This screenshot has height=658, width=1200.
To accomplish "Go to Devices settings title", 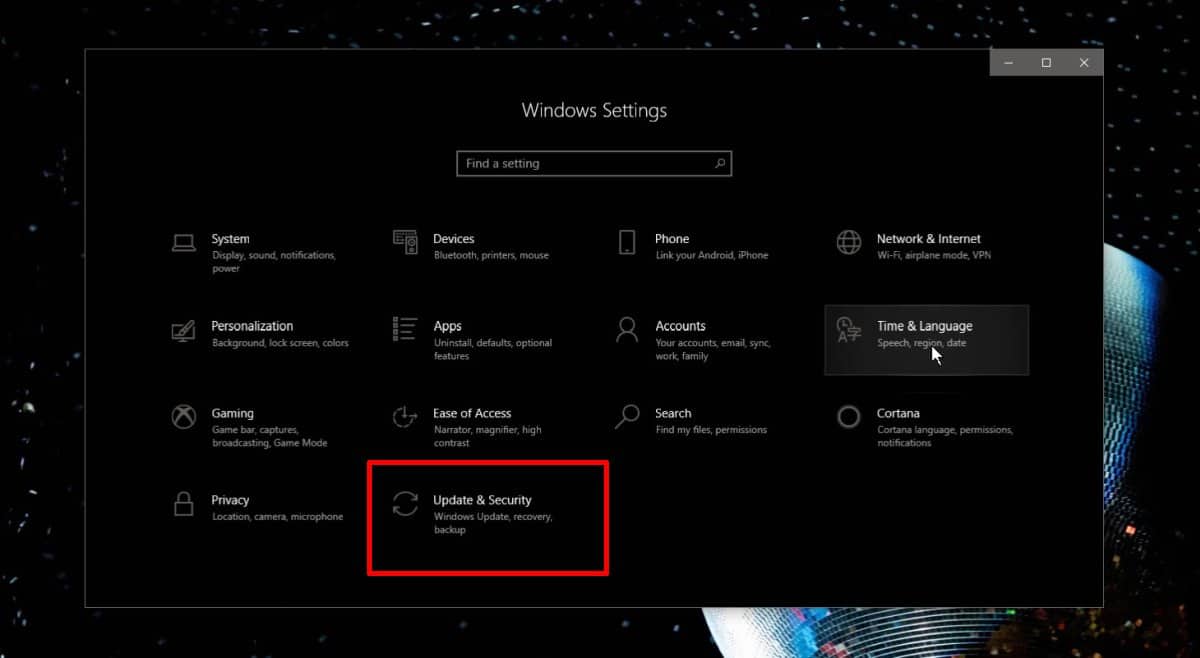I will tap(453, 239).
